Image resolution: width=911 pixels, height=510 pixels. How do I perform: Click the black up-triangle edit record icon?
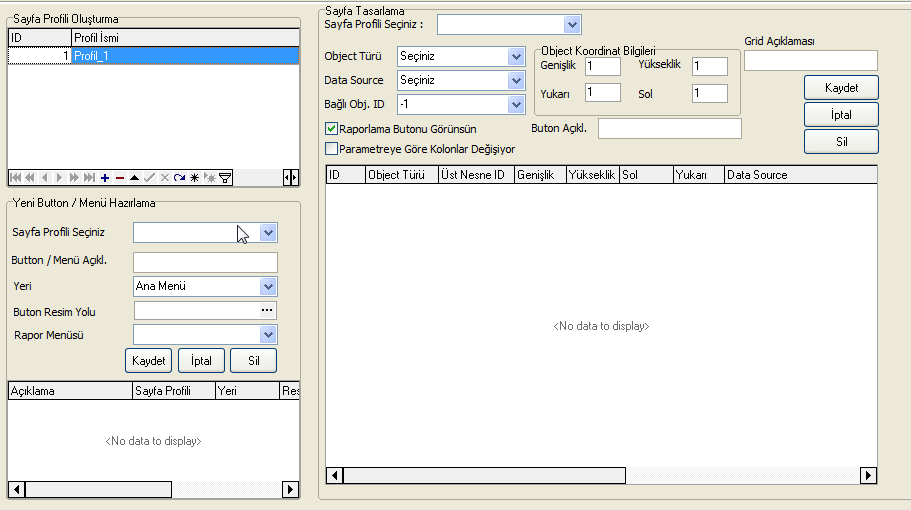tap(135, 178)
